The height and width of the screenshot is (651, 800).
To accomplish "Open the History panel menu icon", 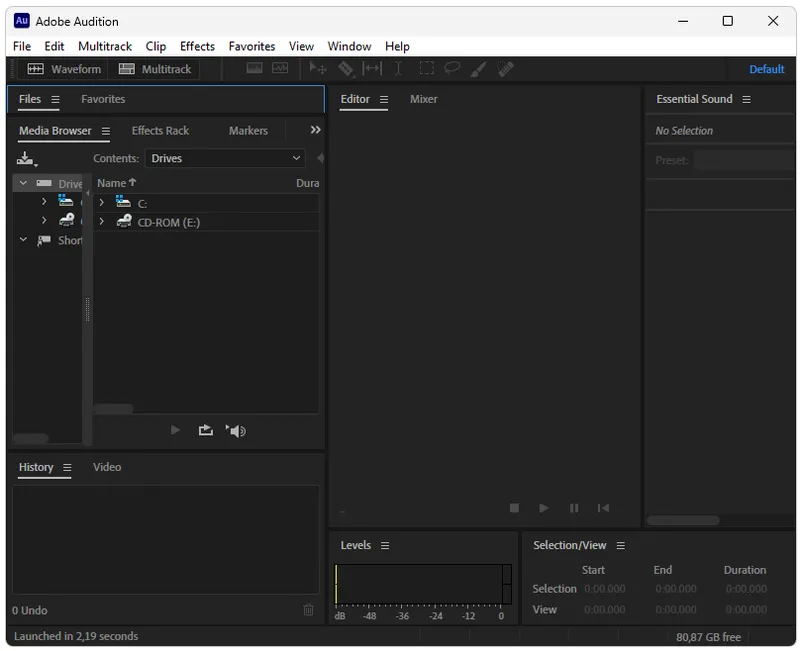I will click(67, 468).
